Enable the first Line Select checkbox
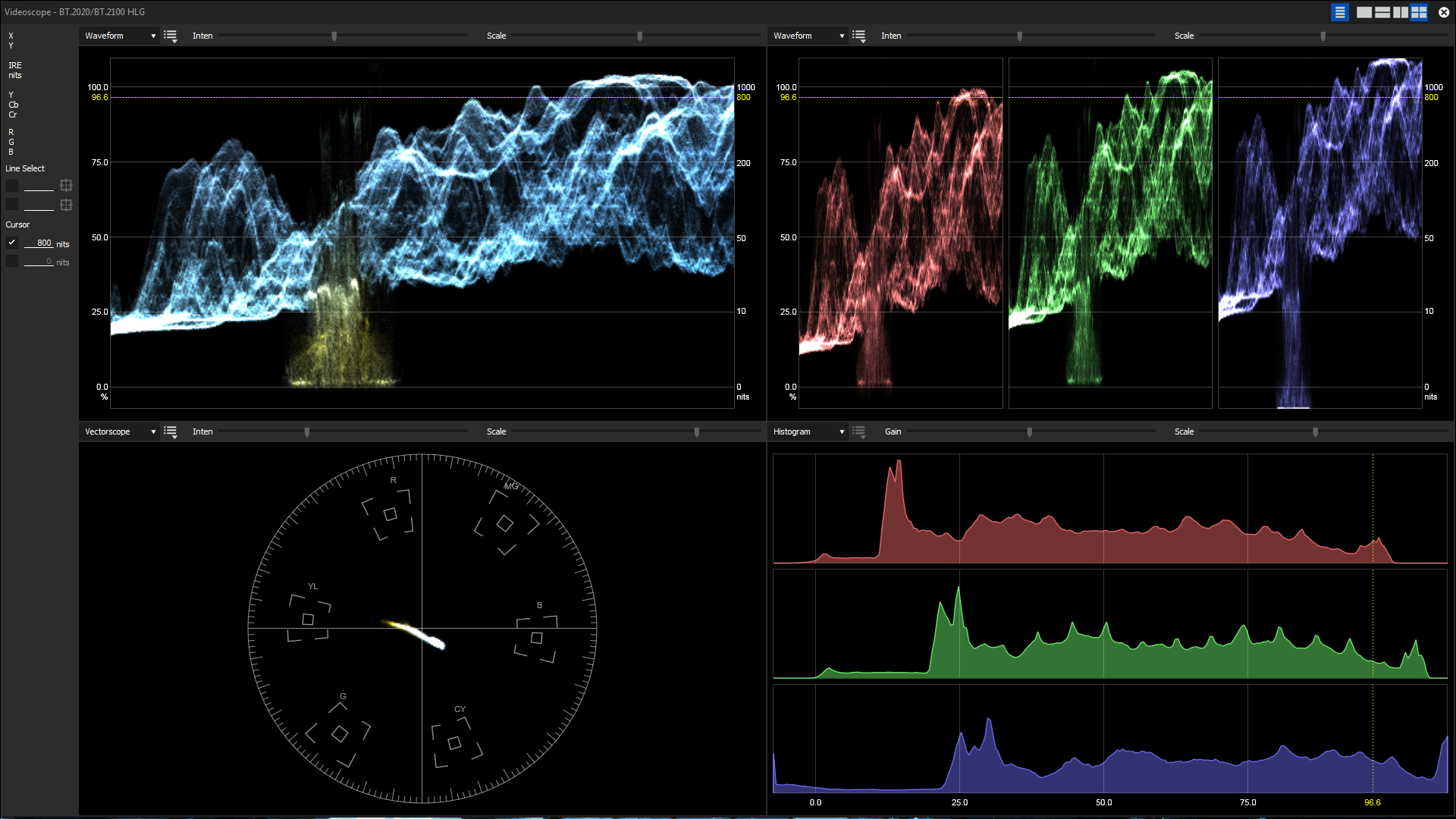 [x=12, y=186]
